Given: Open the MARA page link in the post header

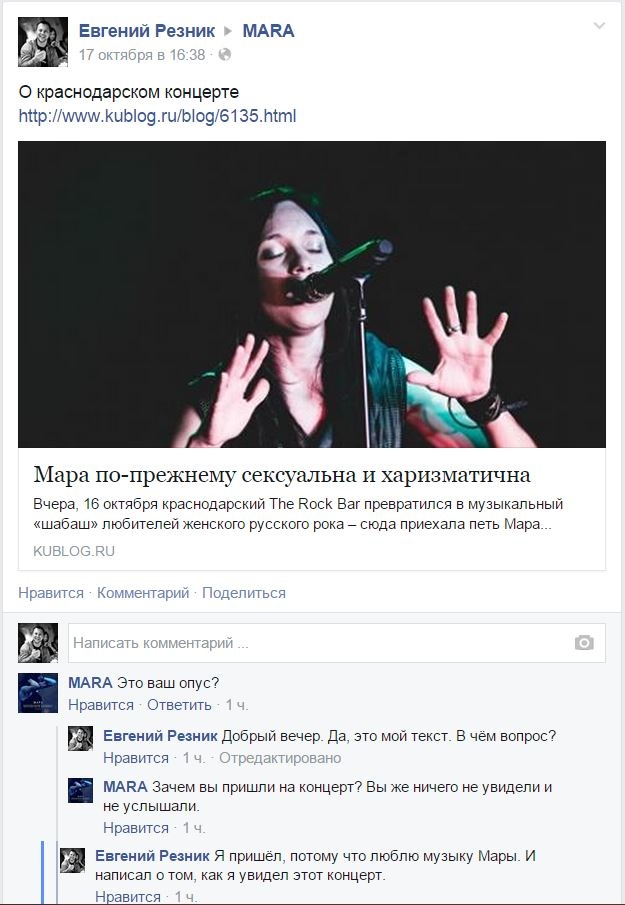Looking at the screenshot, I should coord(268,31).
